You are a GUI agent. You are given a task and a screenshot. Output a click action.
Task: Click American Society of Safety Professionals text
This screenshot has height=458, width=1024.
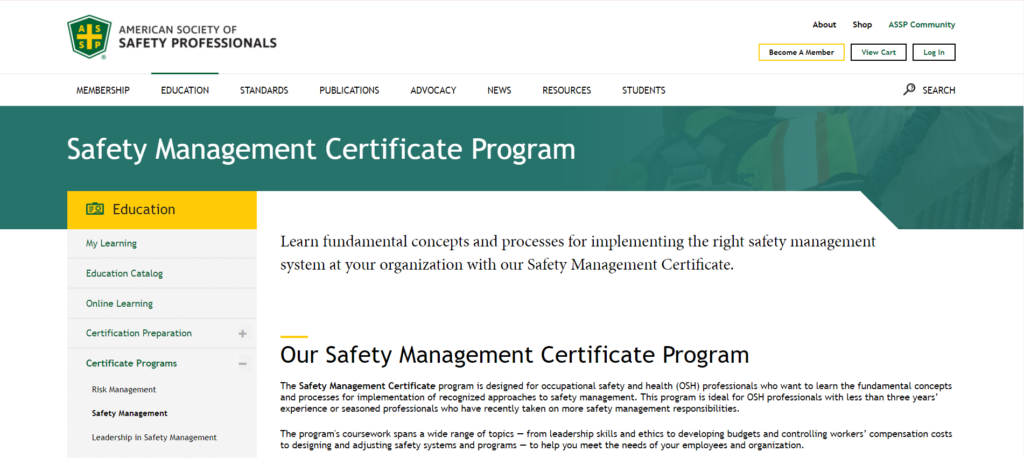click(197, 37)
